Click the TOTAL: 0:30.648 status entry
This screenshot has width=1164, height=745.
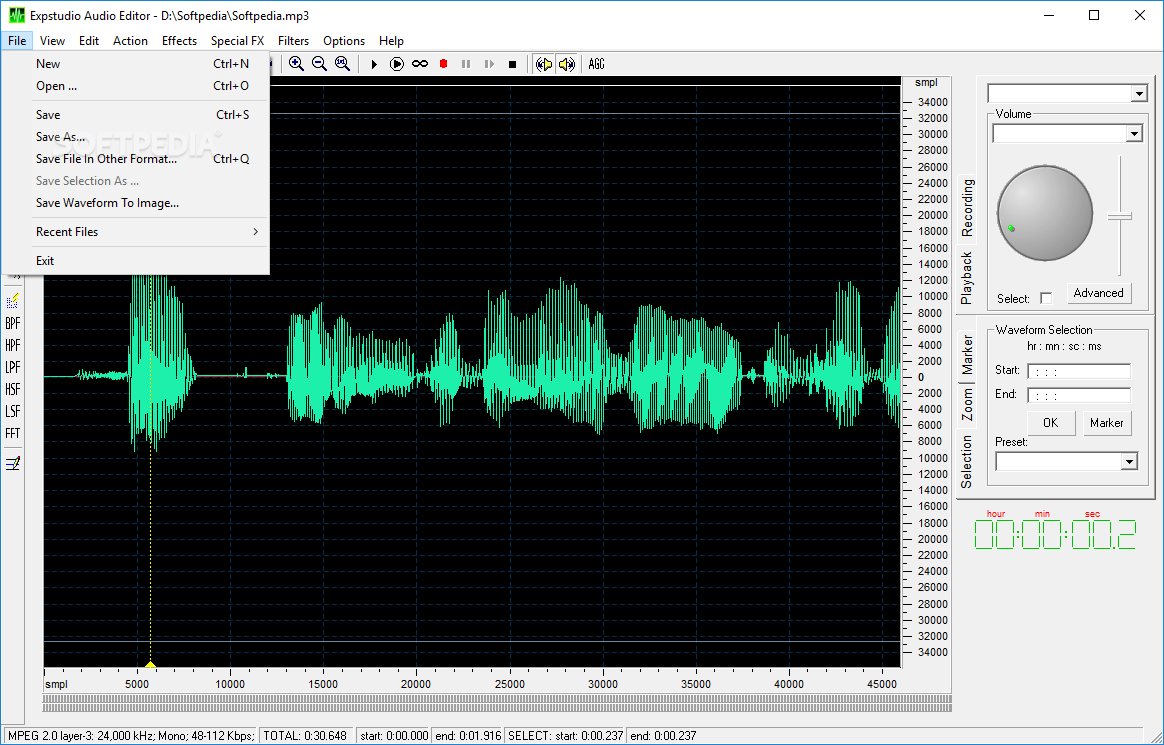[304, 736]
